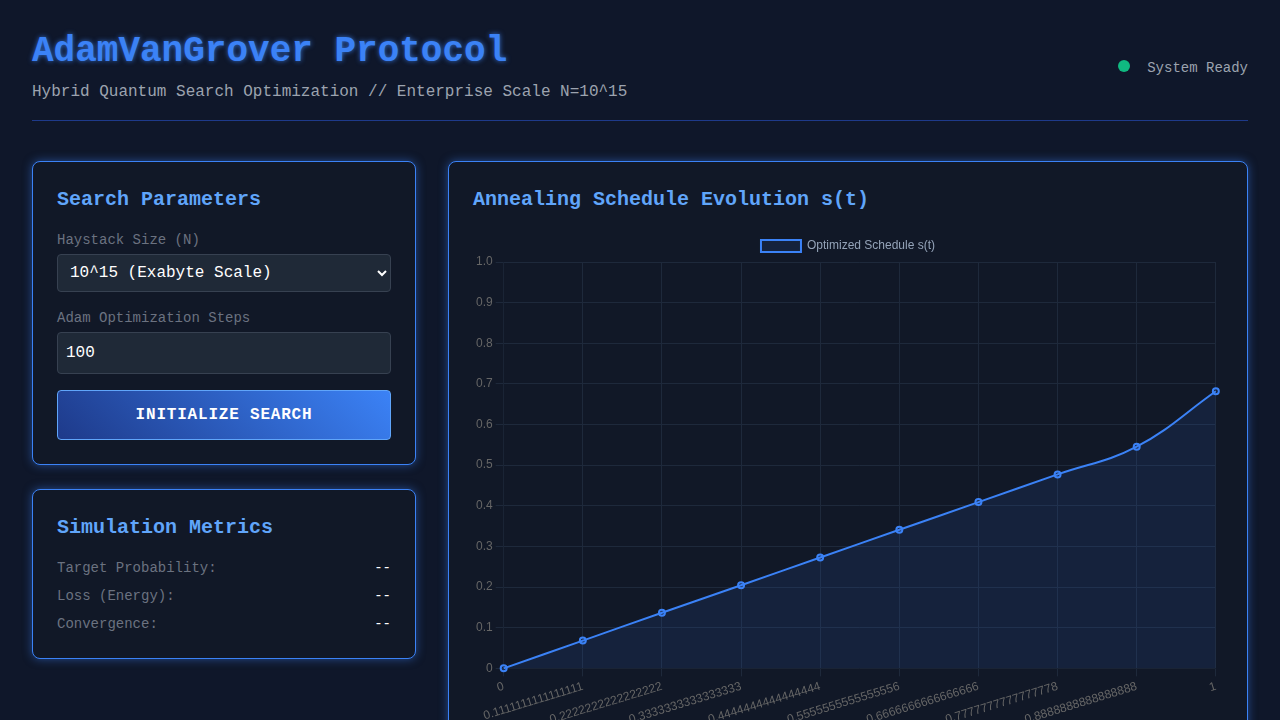The width and height of the screenshot is (1280, 720).
Task: Click the data point at x=0.889
Action: coord(1137,447)
